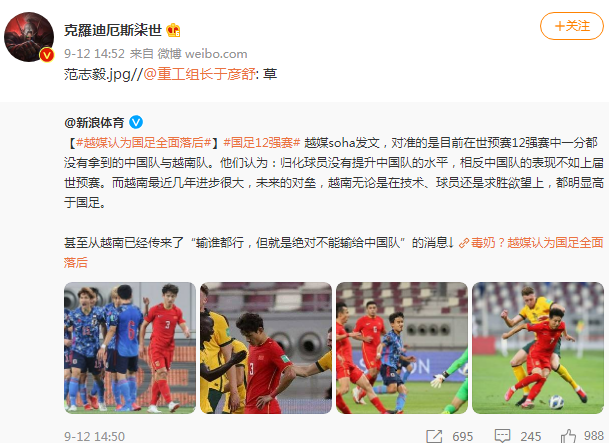609x443 pixels.
Task: Click original post timestamp 9-12 14:50
Action: [x=94, y=437]
